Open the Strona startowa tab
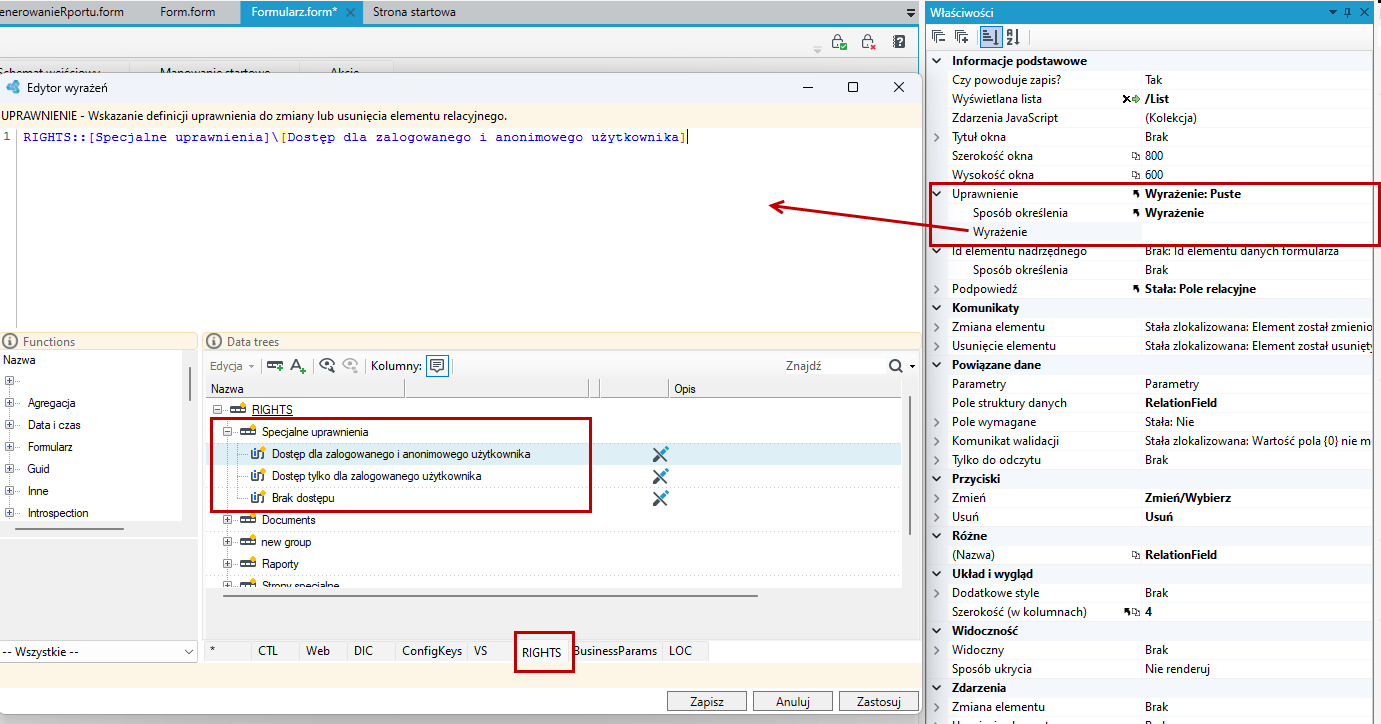 coord(414,13)
